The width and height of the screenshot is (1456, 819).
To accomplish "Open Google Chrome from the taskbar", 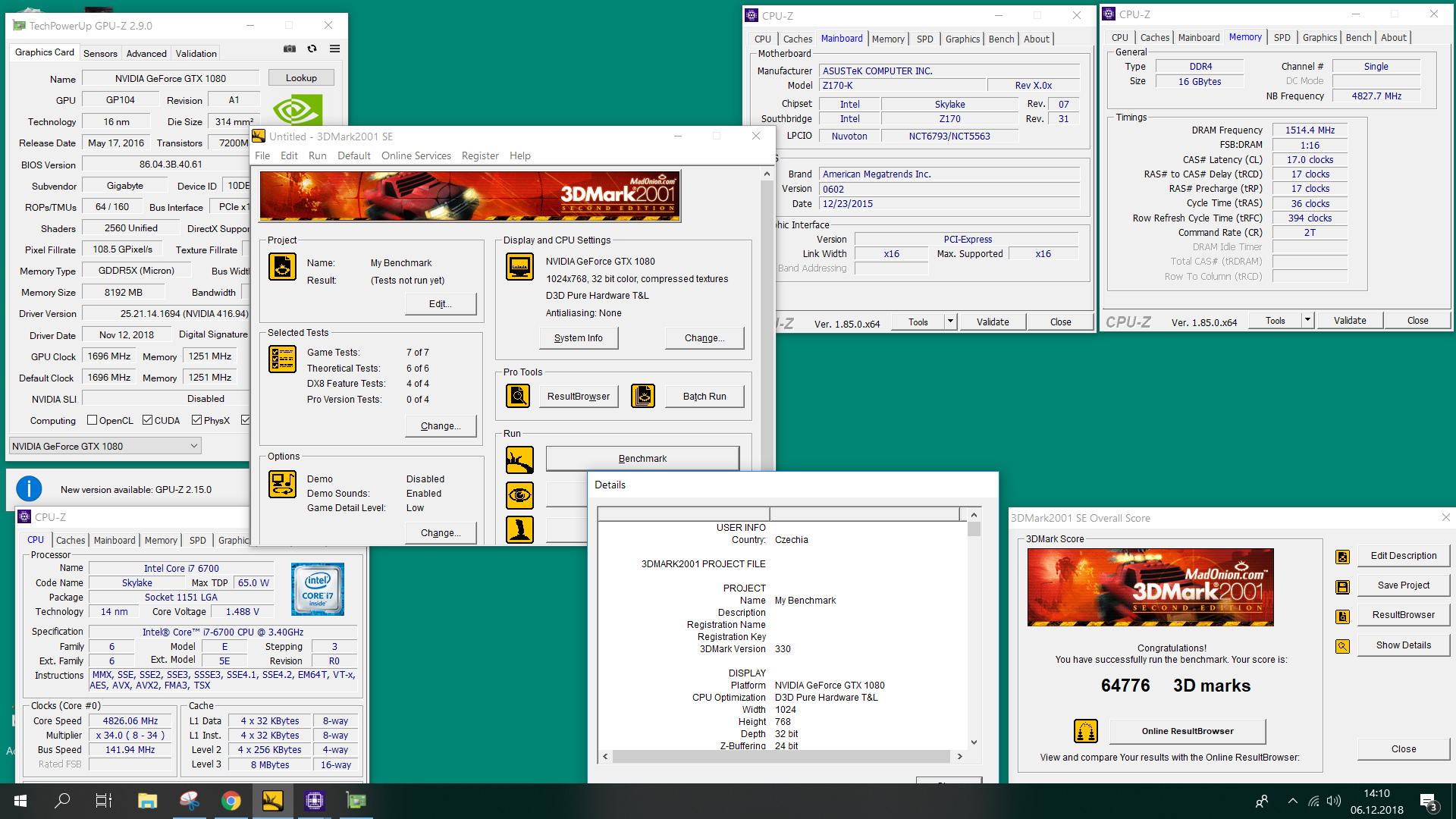I will coord(231,801).
